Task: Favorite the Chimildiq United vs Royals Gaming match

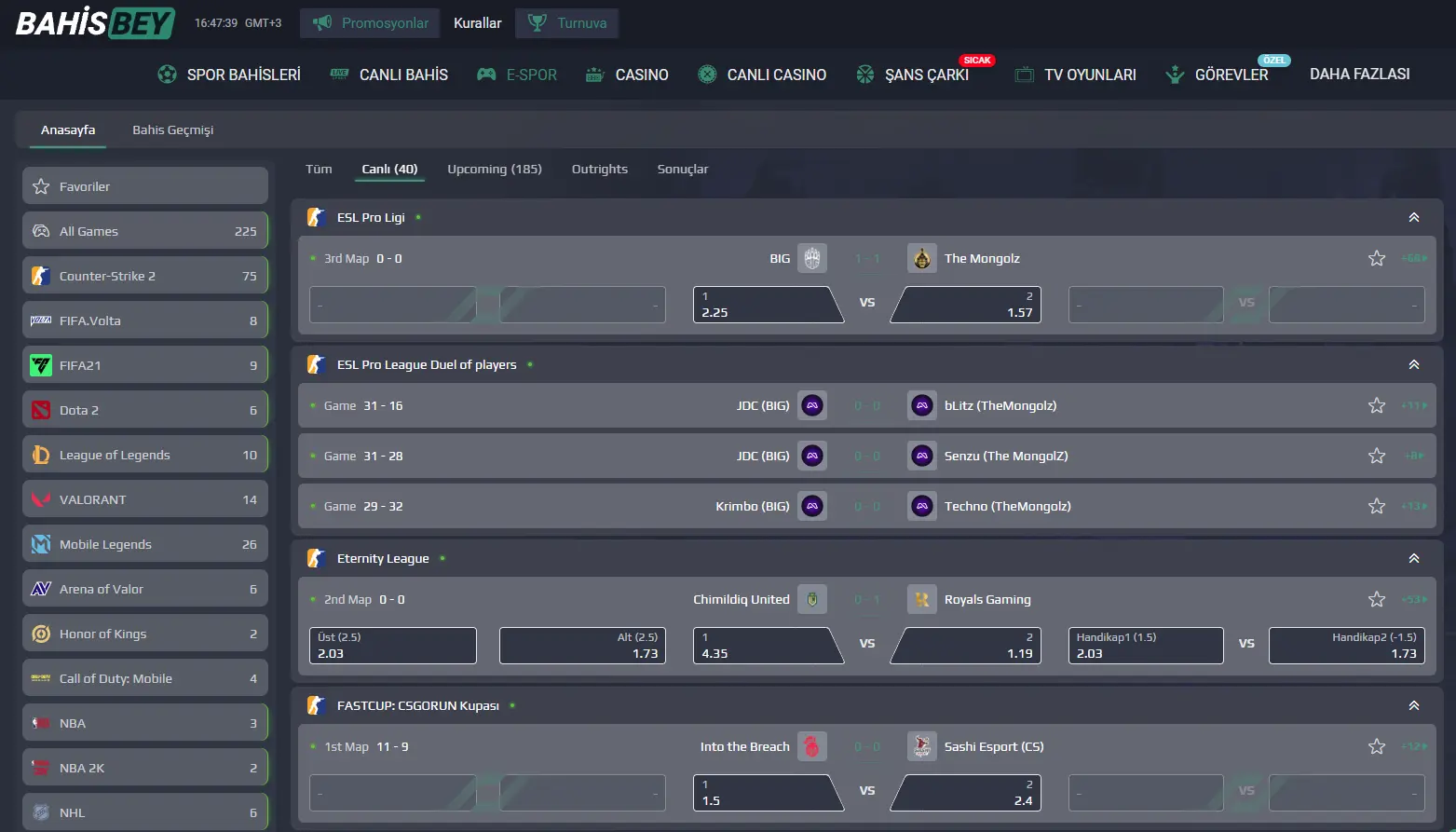Action: pyautogui.click(x=1377, y=599)
